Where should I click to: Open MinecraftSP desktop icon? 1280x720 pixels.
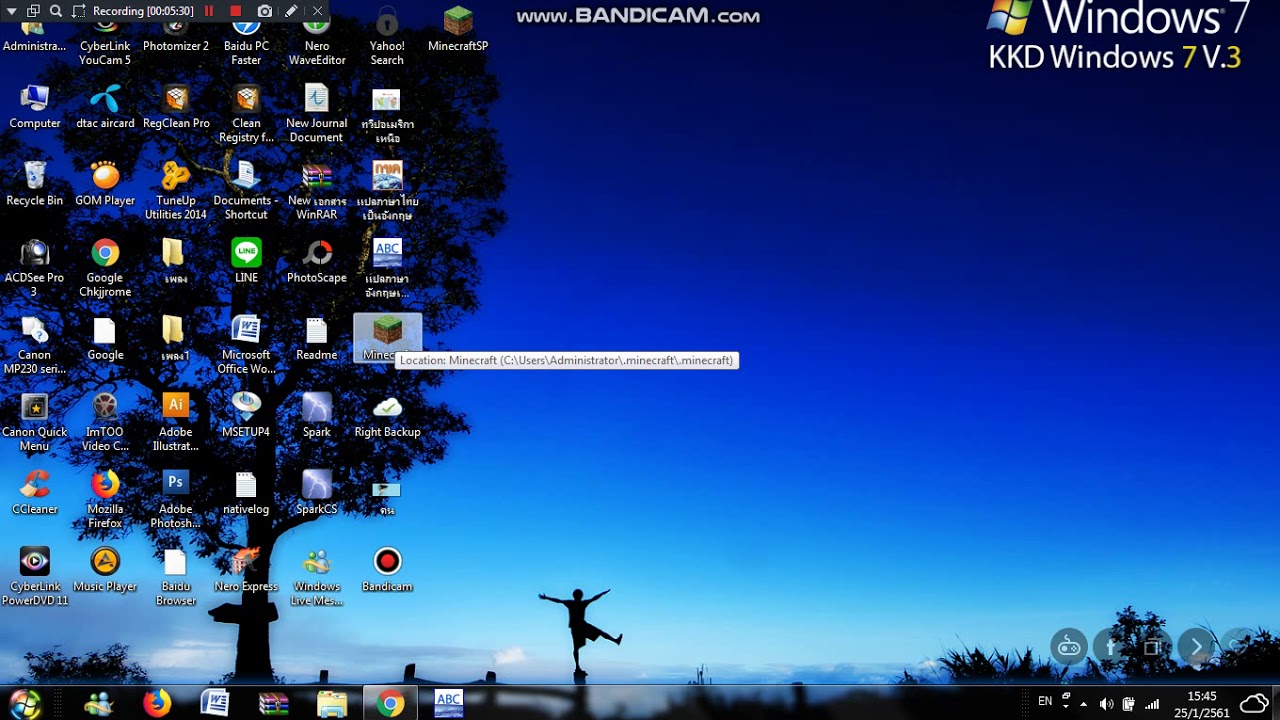(458, 30)
